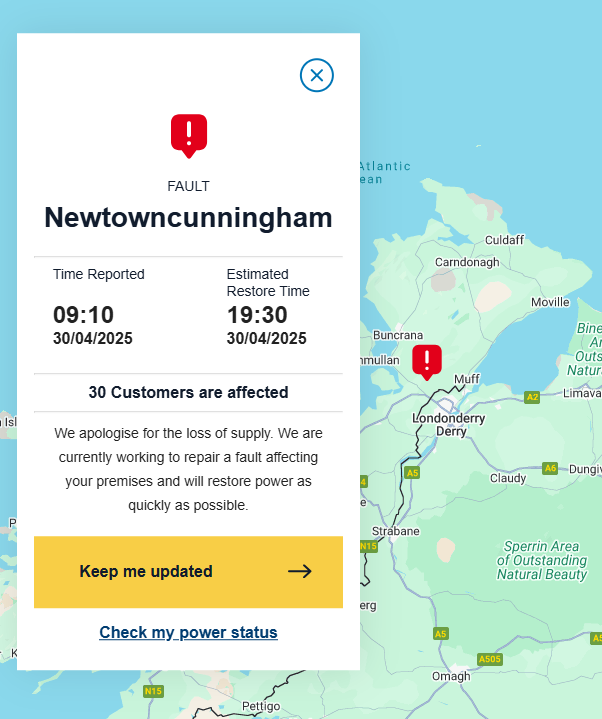This screenshot has width=602, height=719.
Task: Click the A5 road shield above Strabane
Action: click(412, 472)
